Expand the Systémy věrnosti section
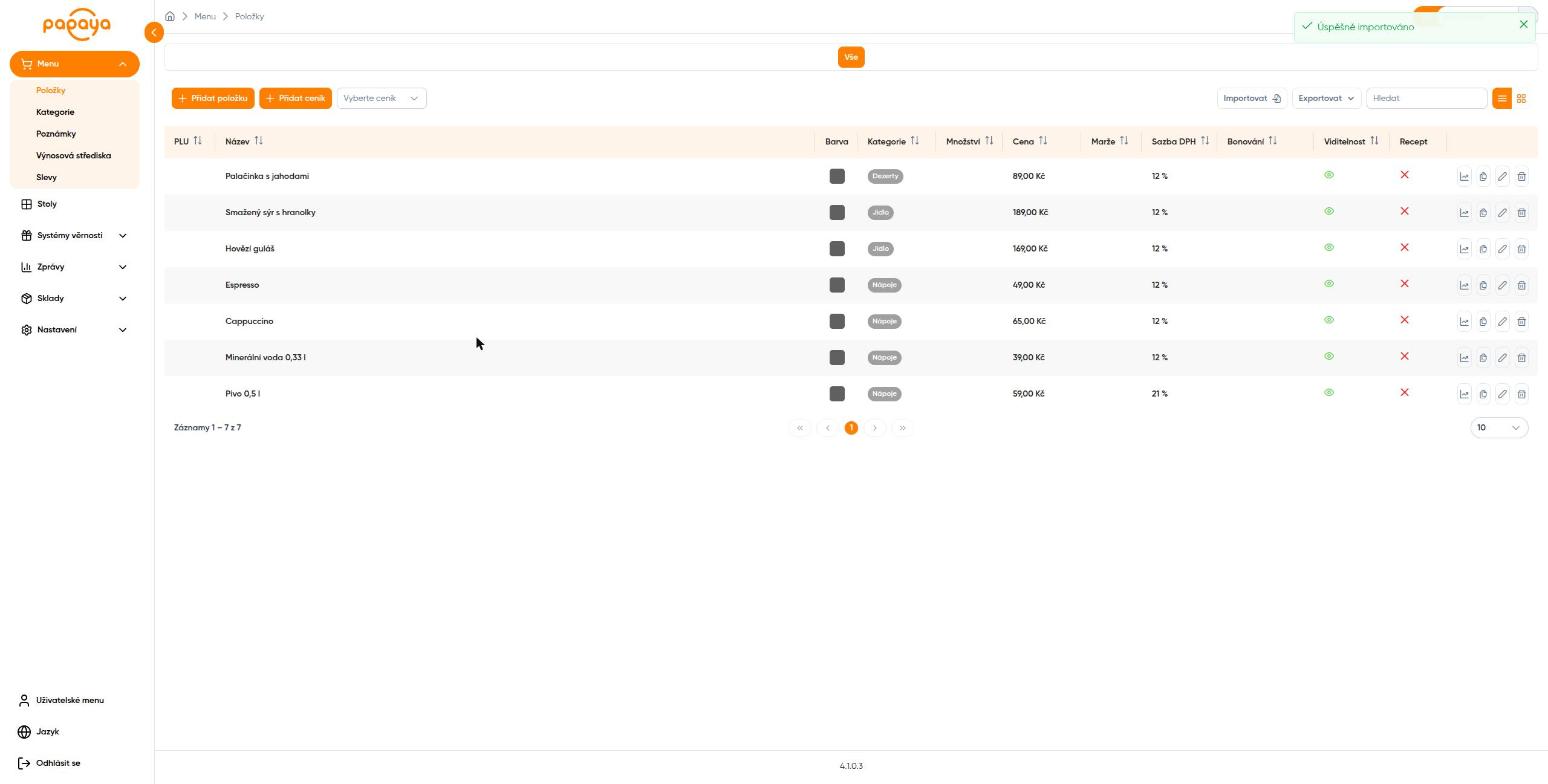Screen dimensions: 1548x784 [x=75, y=235]
